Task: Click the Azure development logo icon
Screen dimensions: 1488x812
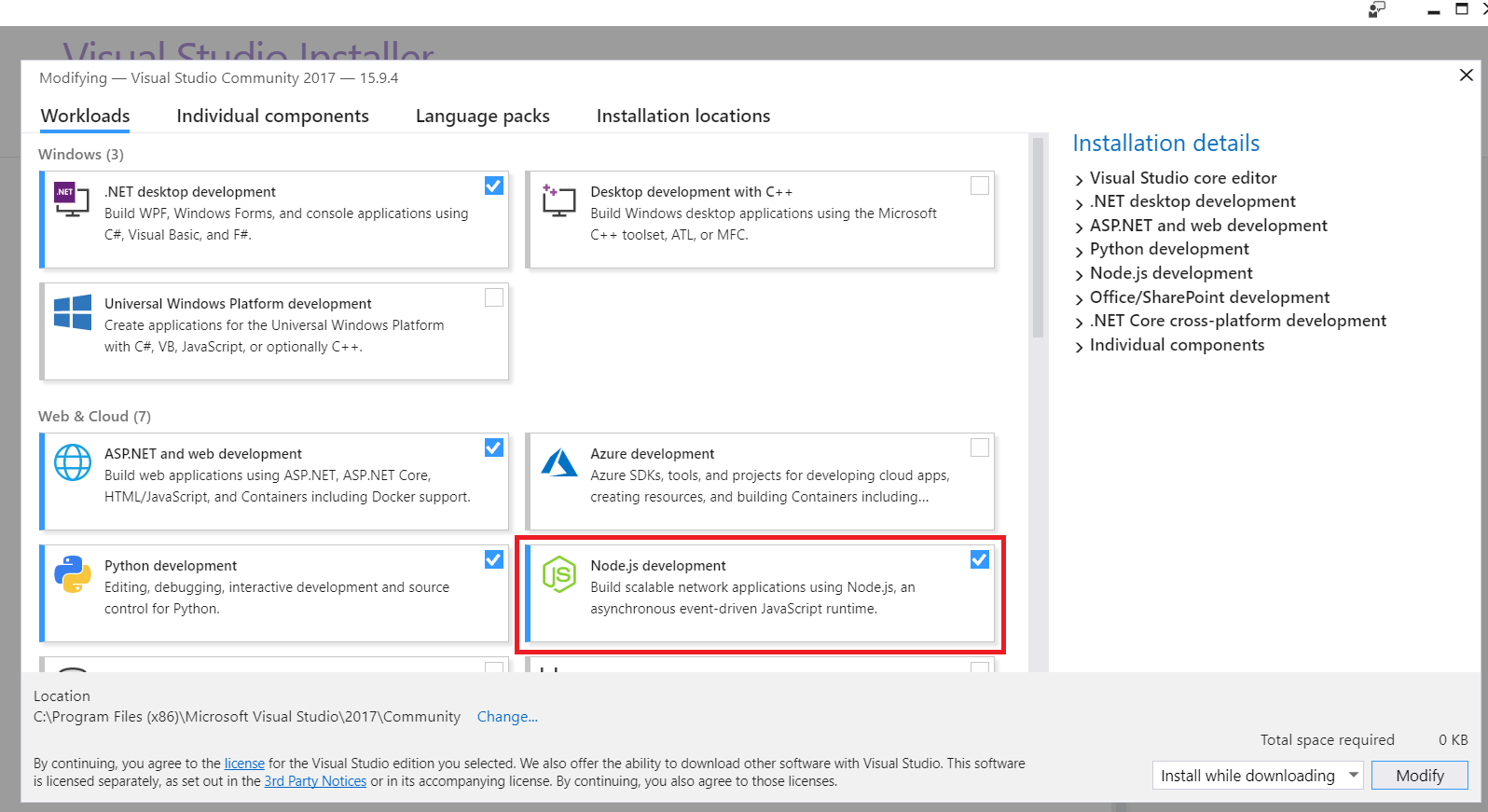Action: pyautogui.click(x=559, y=462)
